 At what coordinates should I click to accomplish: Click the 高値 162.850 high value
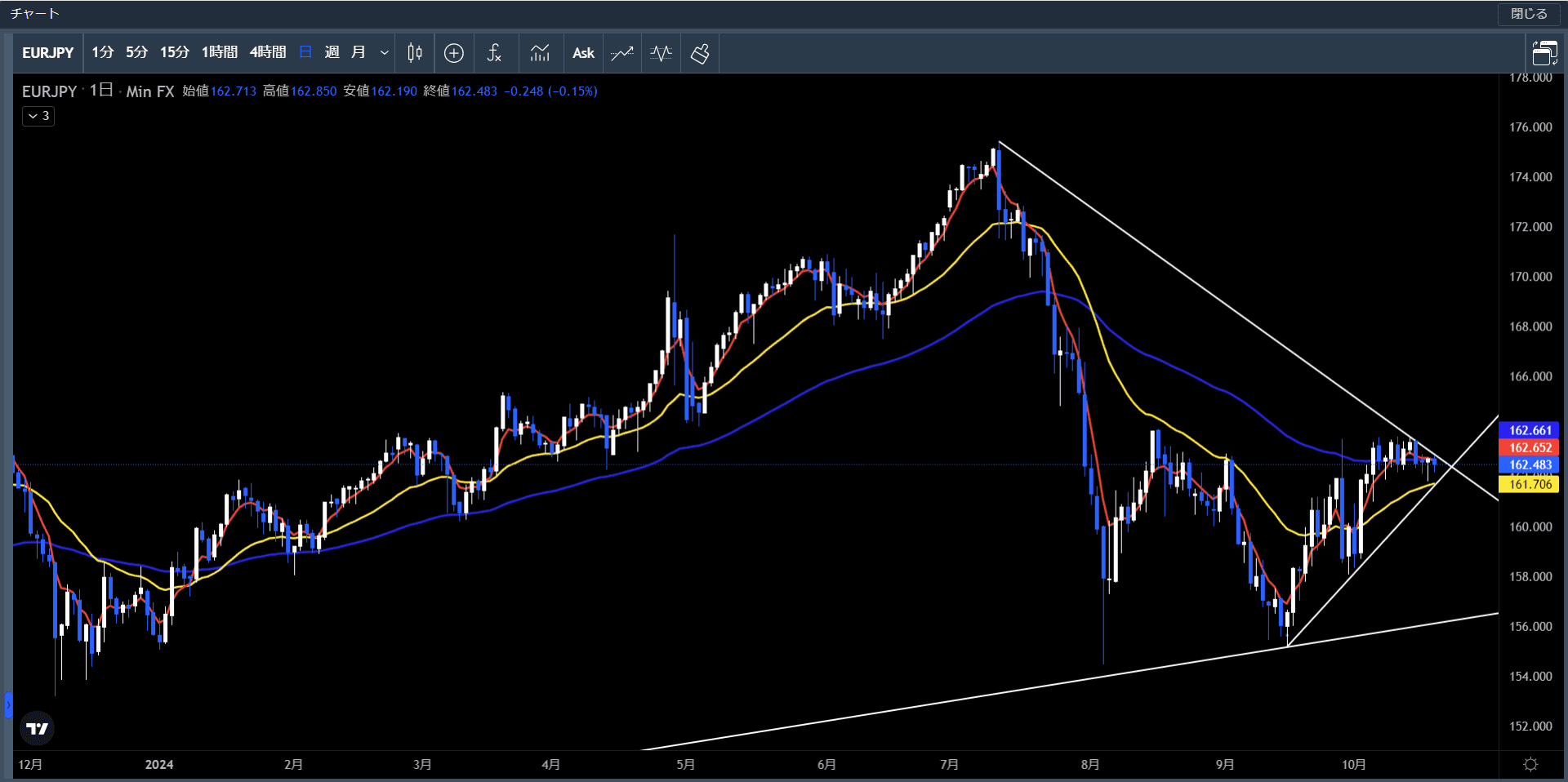click(300, 91)
